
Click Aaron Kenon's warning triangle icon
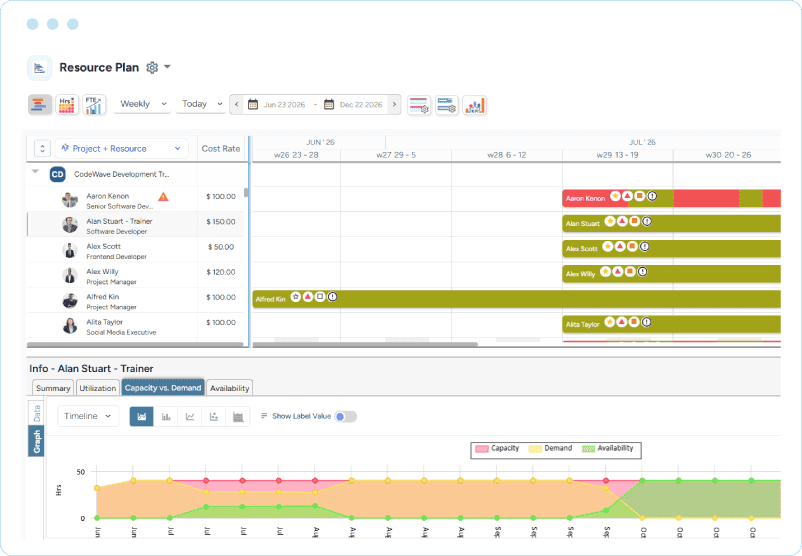point(163,196)
